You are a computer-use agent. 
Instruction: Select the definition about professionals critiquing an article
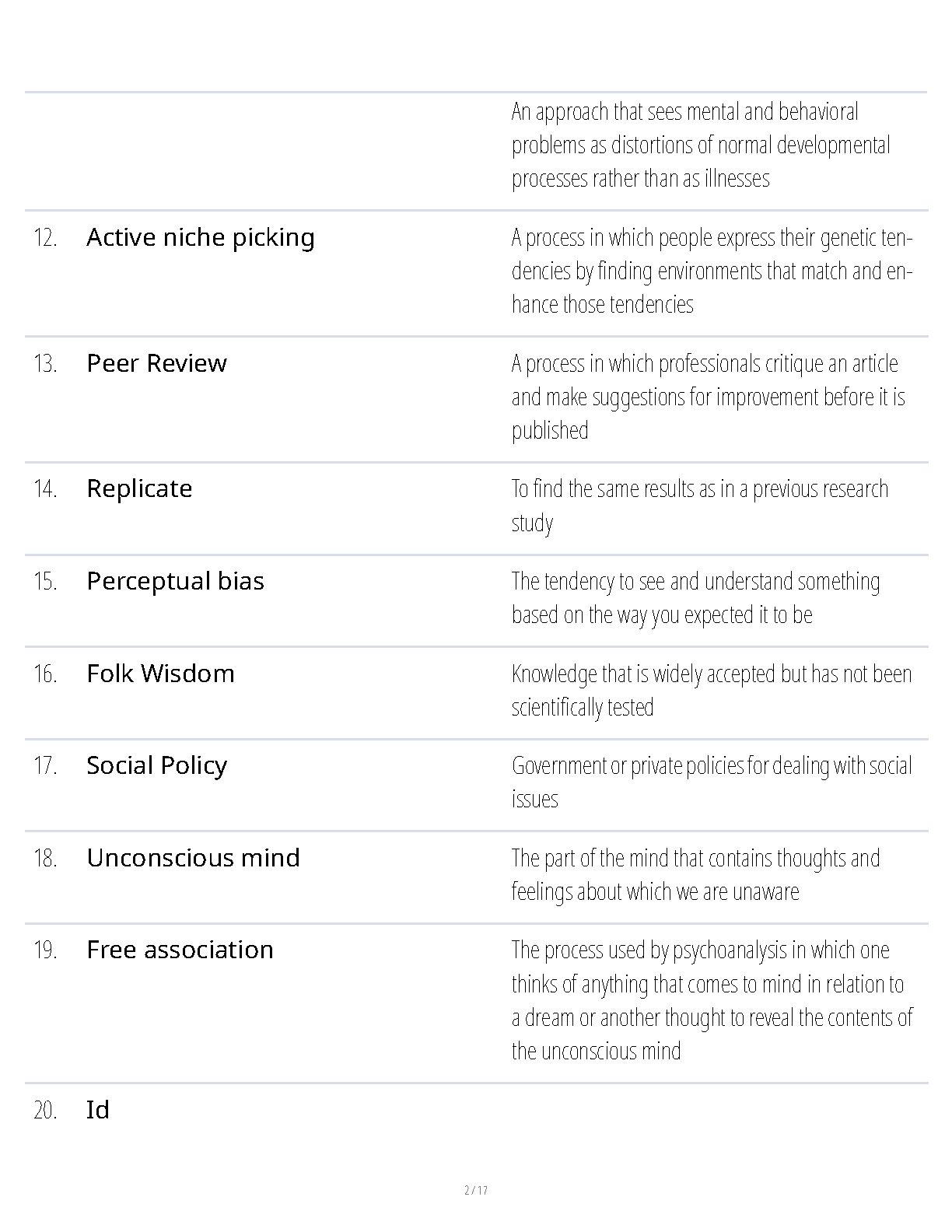707,397
